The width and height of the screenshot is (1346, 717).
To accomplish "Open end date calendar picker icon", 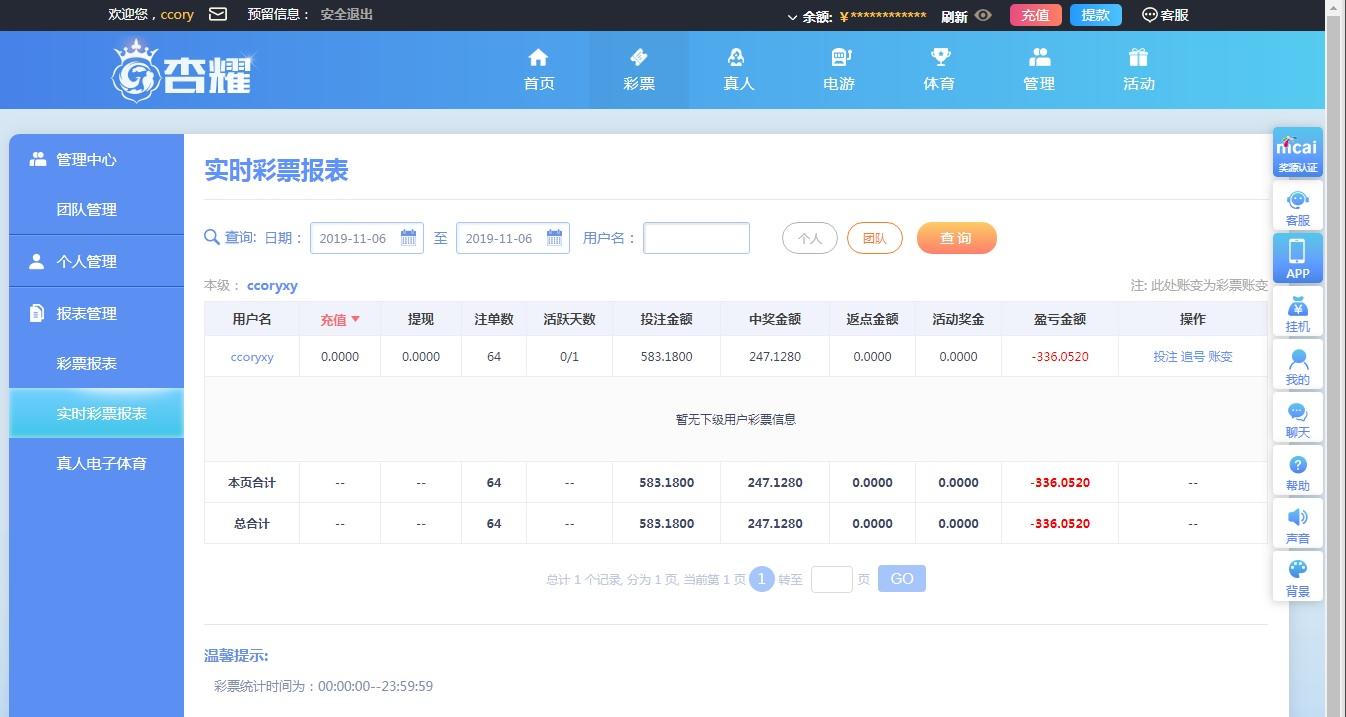I will [554, 238].
